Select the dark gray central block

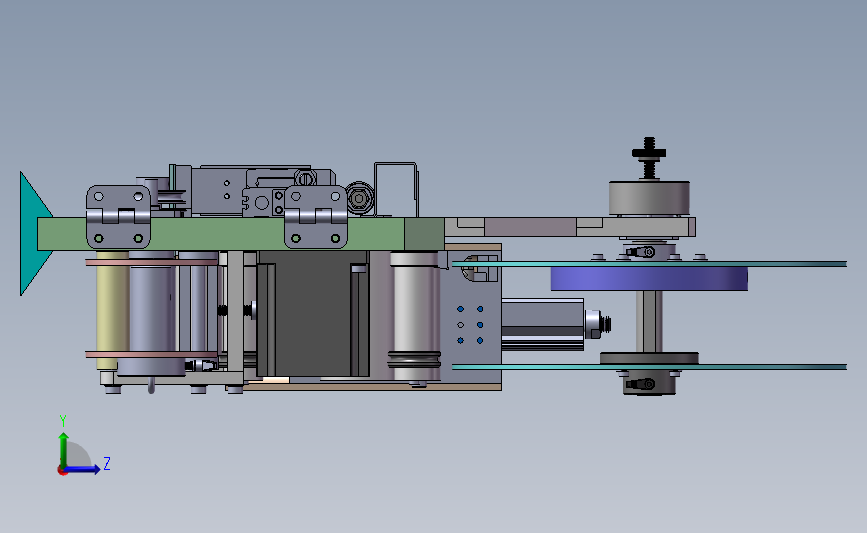click(x=313, y=313)
